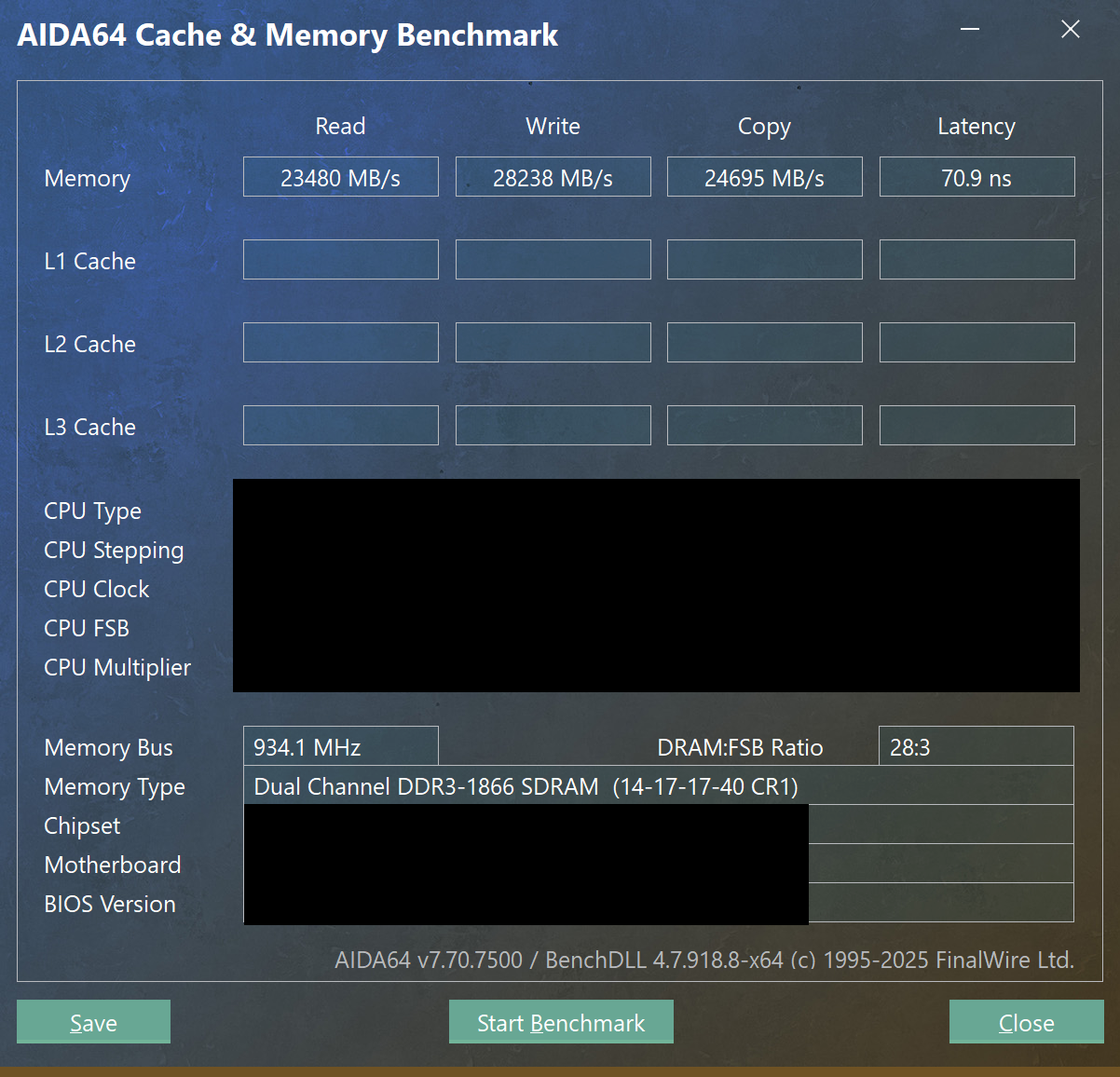Select Memory Write value 28238 MB/s

pos(553,177)
